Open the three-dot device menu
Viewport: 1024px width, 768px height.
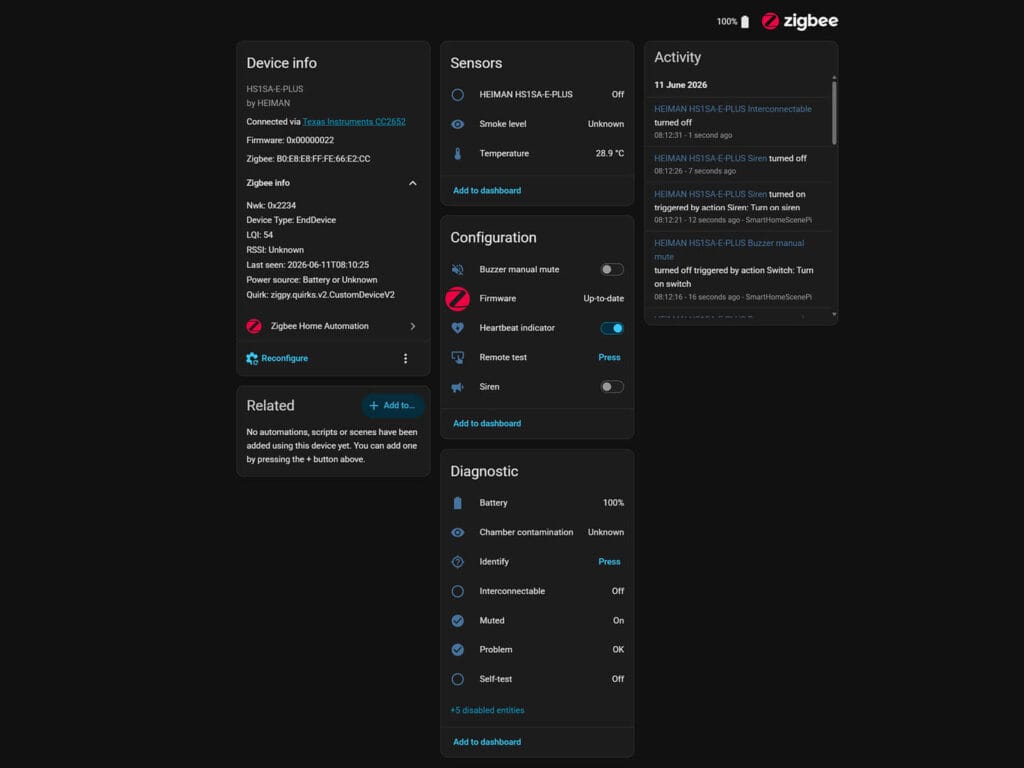coord(406,359)
